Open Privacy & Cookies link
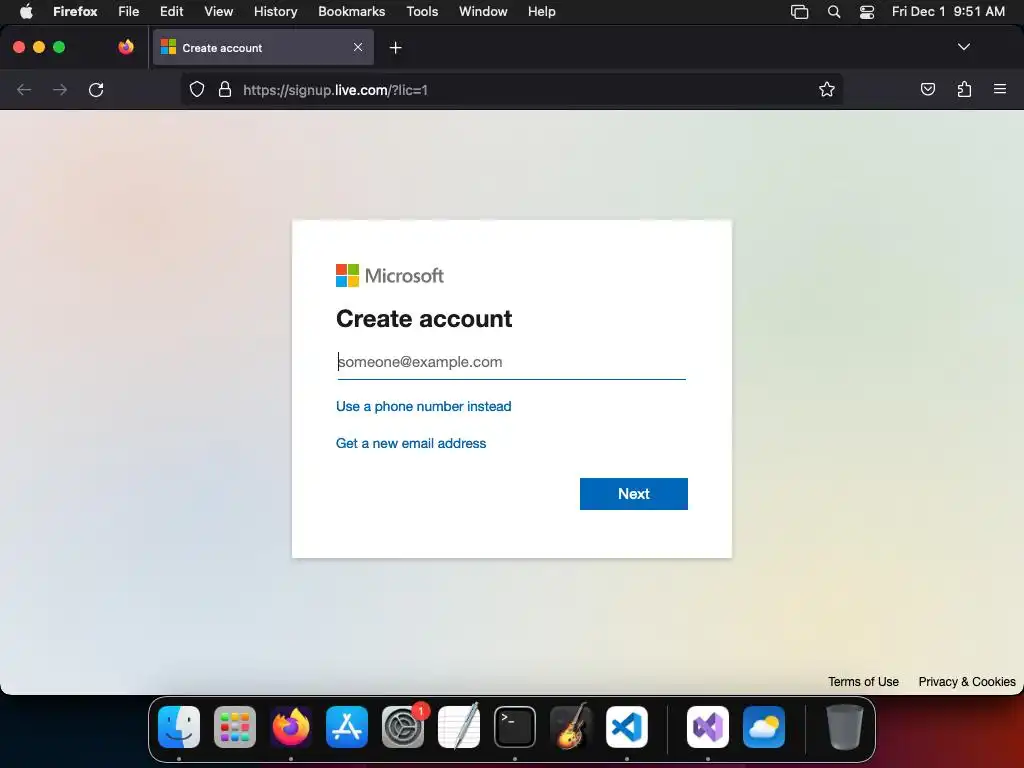1024x768 pixels. point(967,682)
